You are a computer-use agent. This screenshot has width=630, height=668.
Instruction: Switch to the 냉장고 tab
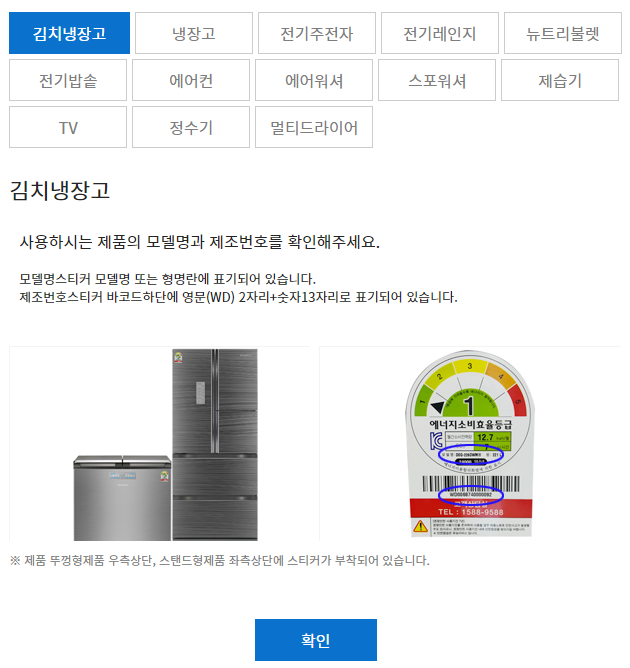(x=194, y=33)
